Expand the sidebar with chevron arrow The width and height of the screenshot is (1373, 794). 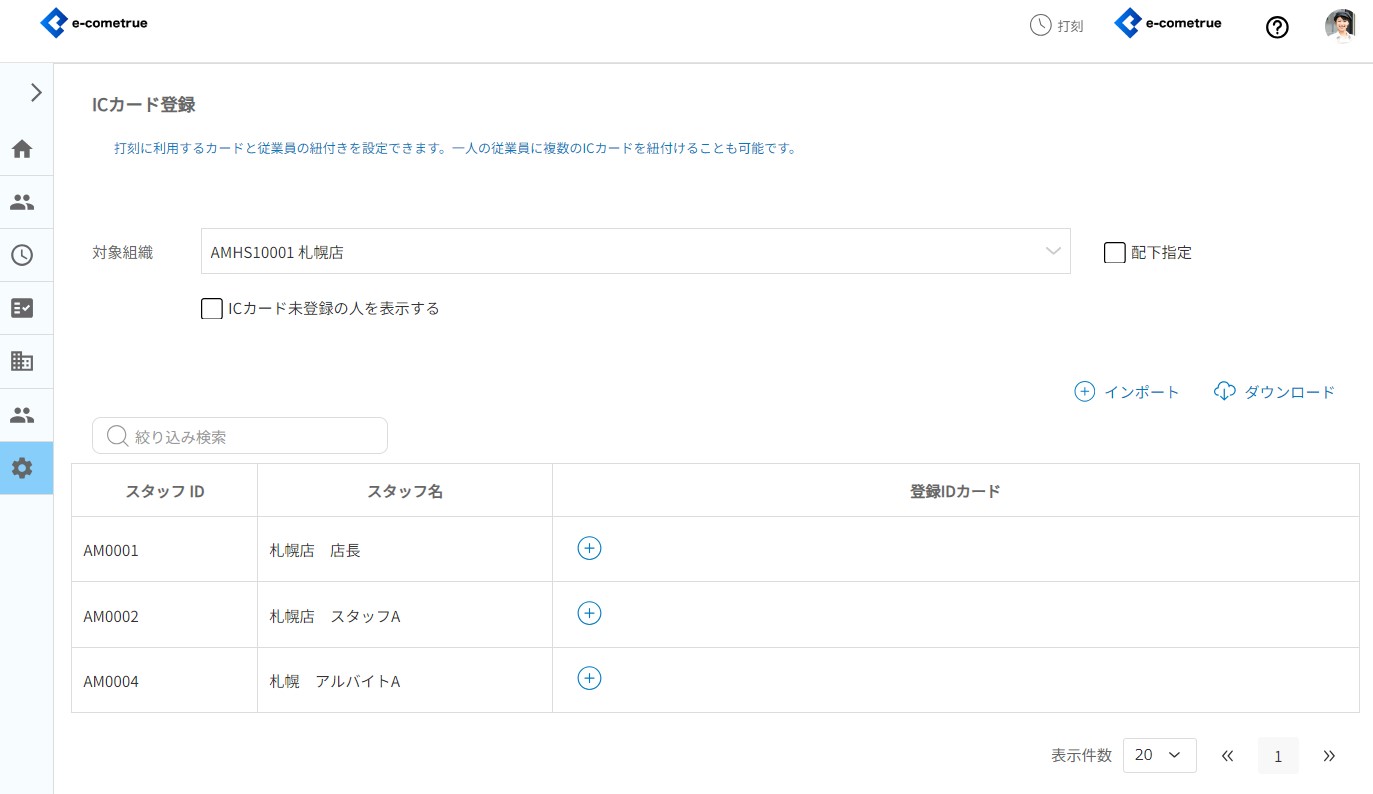pyautogui.click(x=36, y=93)
